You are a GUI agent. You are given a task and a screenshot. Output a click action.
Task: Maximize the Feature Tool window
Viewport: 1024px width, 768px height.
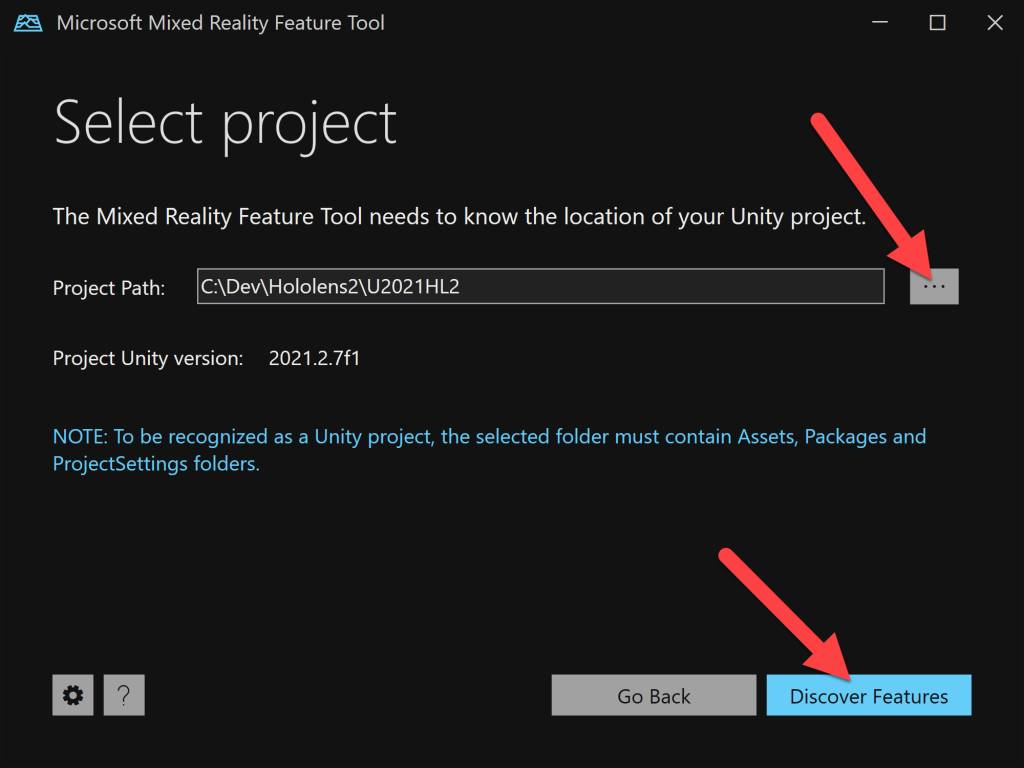(x=937, y=23)
